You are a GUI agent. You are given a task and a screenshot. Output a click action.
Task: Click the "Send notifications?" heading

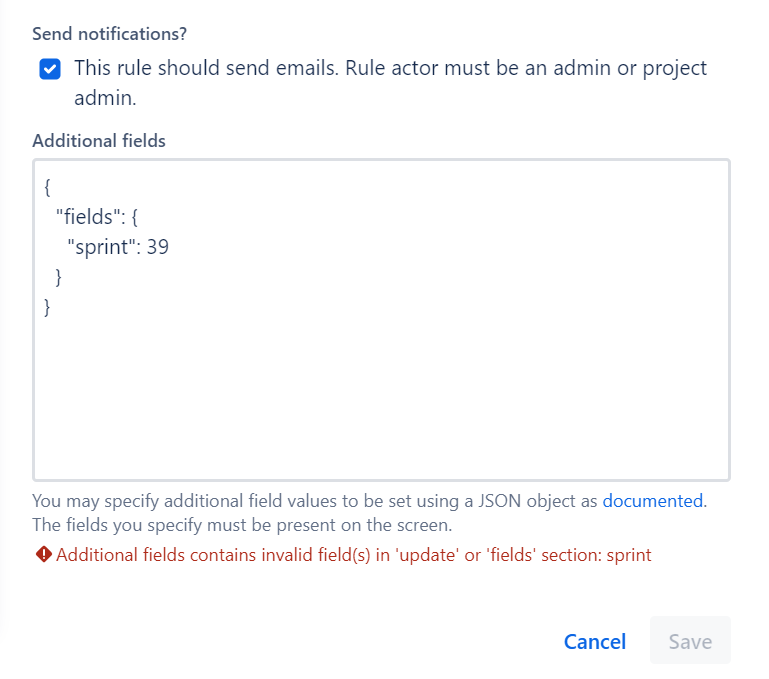click(109, 34)
